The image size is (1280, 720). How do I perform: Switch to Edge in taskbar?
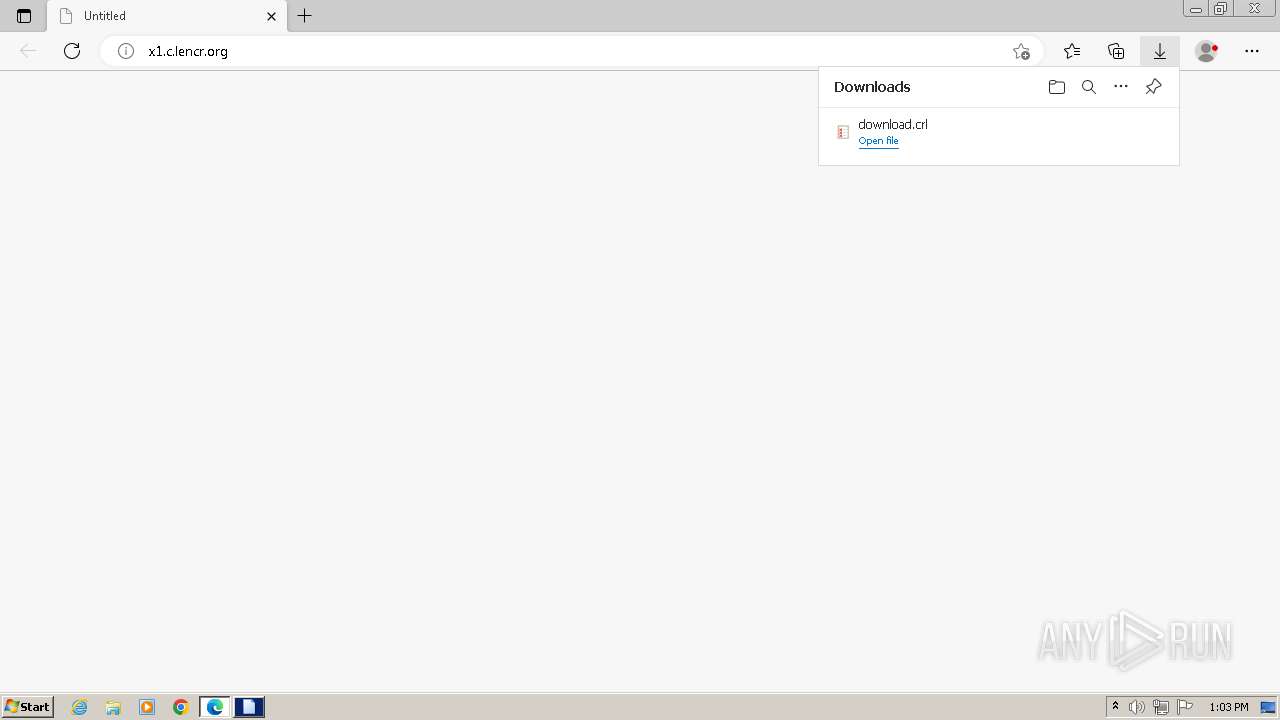coord(215,707)
